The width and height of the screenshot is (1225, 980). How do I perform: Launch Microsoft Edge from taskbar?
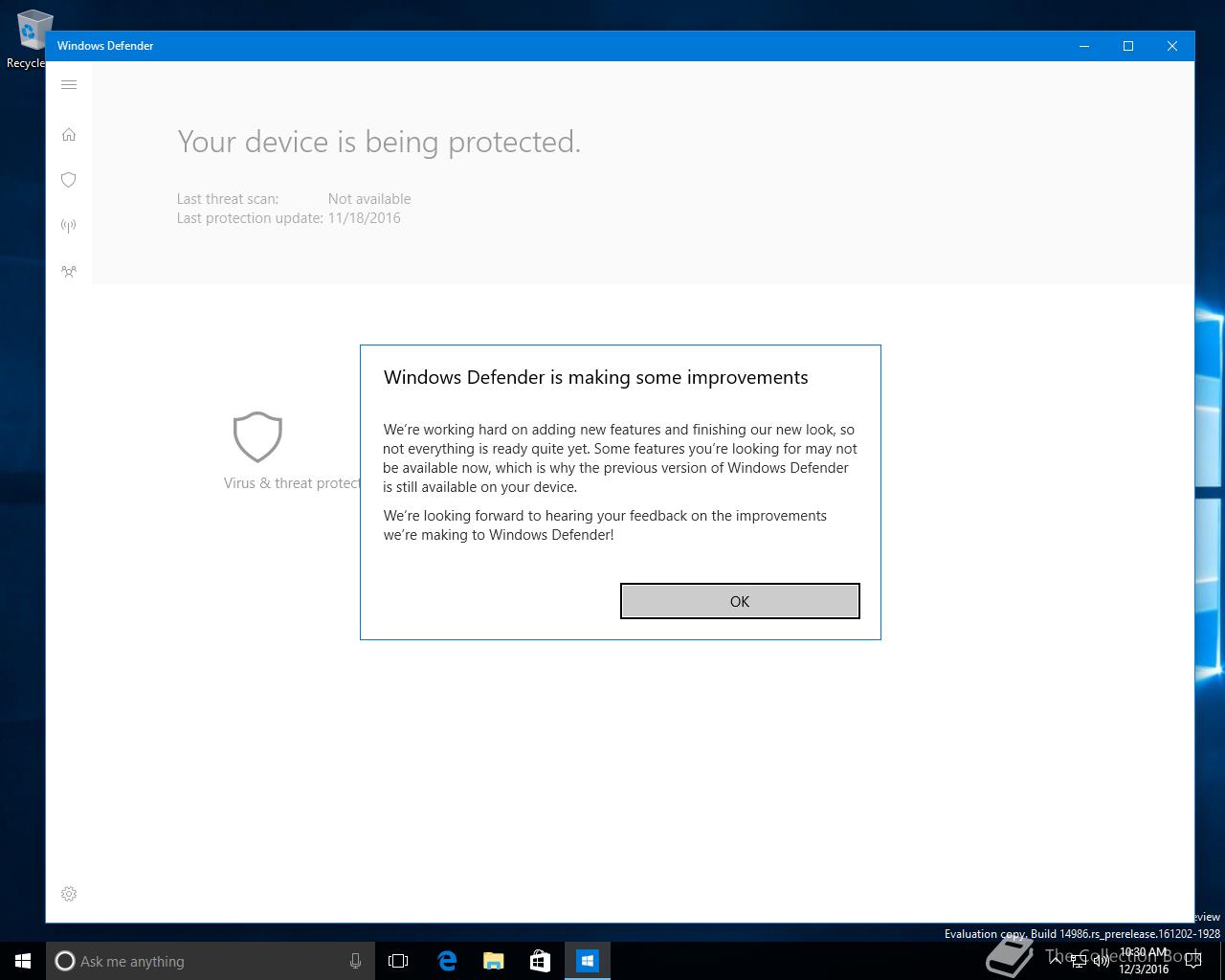click(447, 961)
